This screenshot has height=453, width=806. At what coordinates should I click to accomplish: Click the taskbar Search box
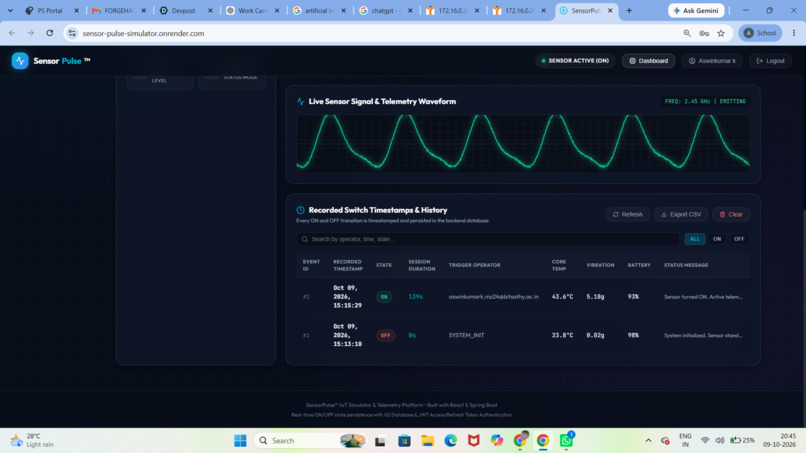point(312,441)
